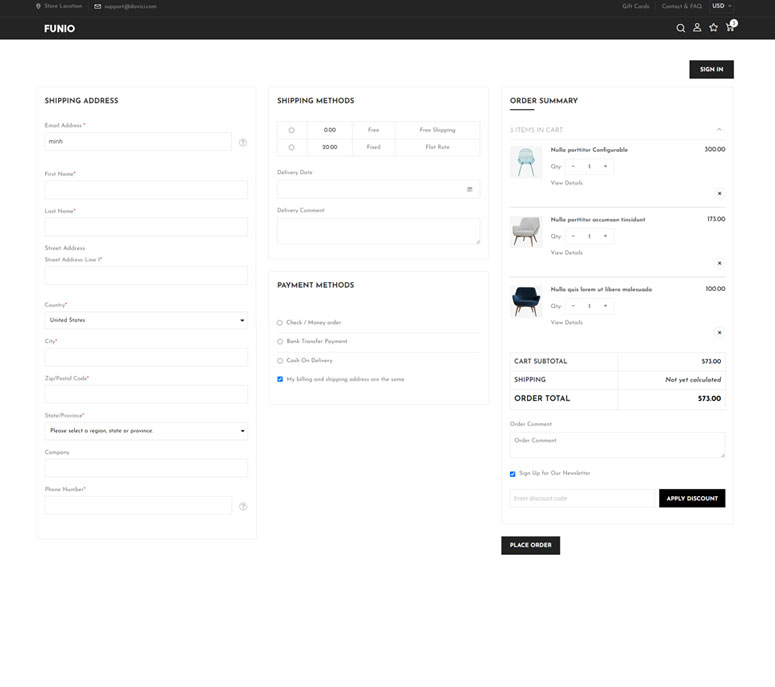Open wishlist star icon in header

point(713,28)
